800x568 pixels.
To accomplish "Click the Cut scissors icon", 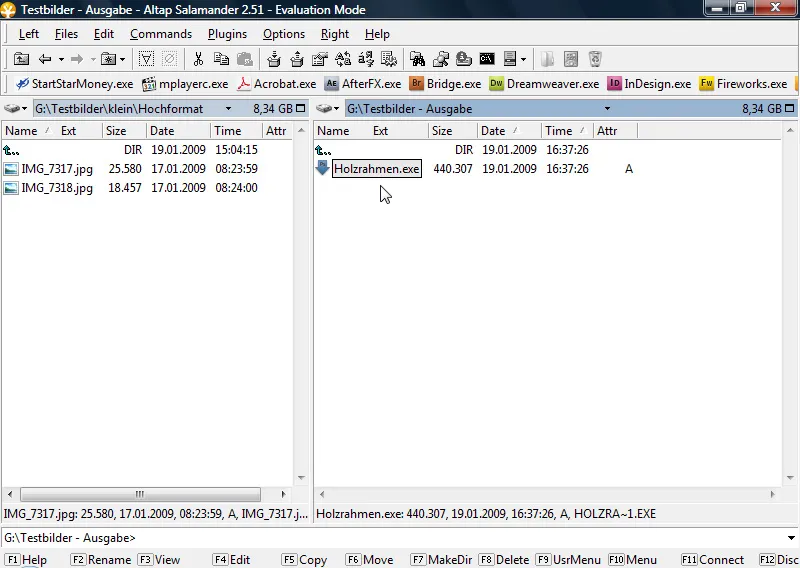I will point(198,59).
